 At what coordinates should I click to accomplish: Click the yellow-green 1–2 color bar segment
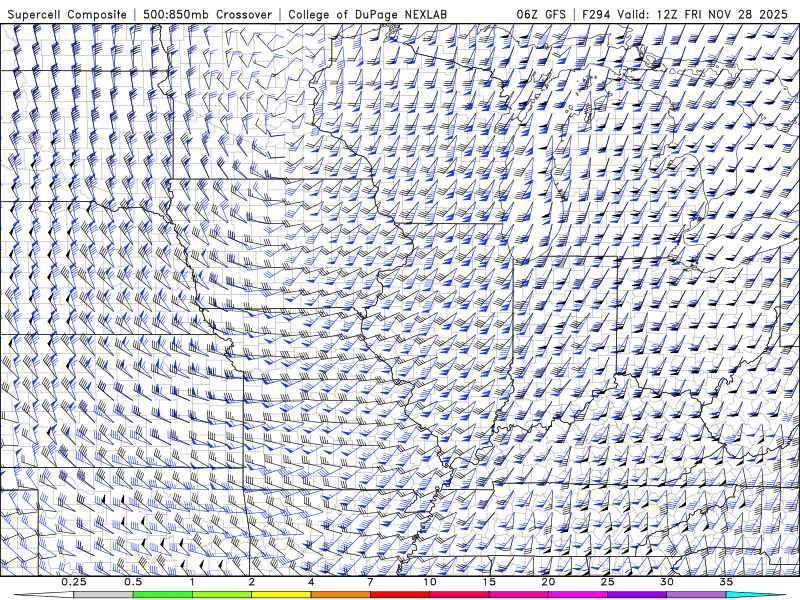tap(222, 594)
